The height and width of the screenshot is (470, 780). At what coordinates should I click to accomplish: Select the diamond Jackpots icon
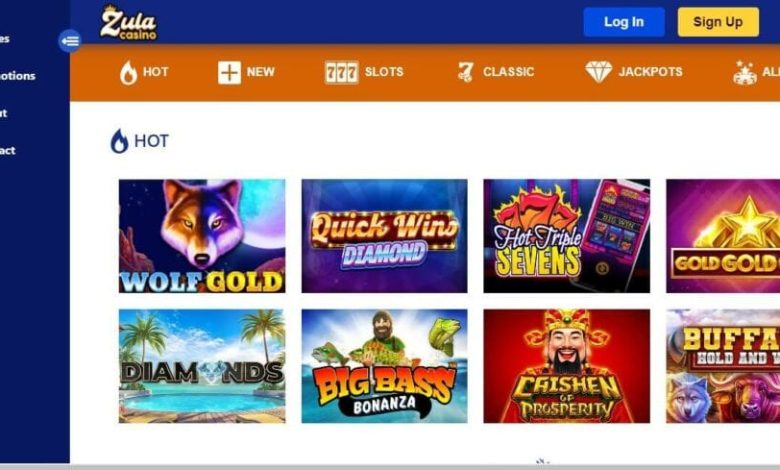pyautogui.click(x=598, y=73)
